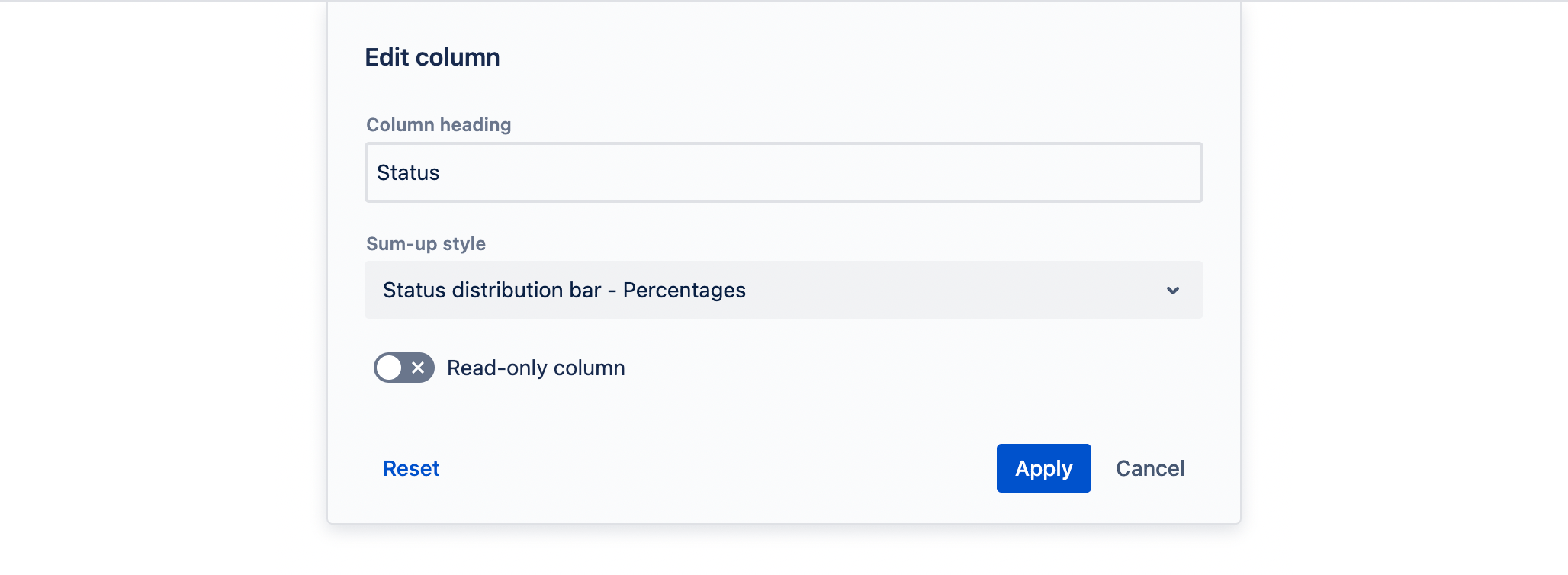Focus the Column heading text field
Screen dimensions: 1568x575
pos(784,172)
